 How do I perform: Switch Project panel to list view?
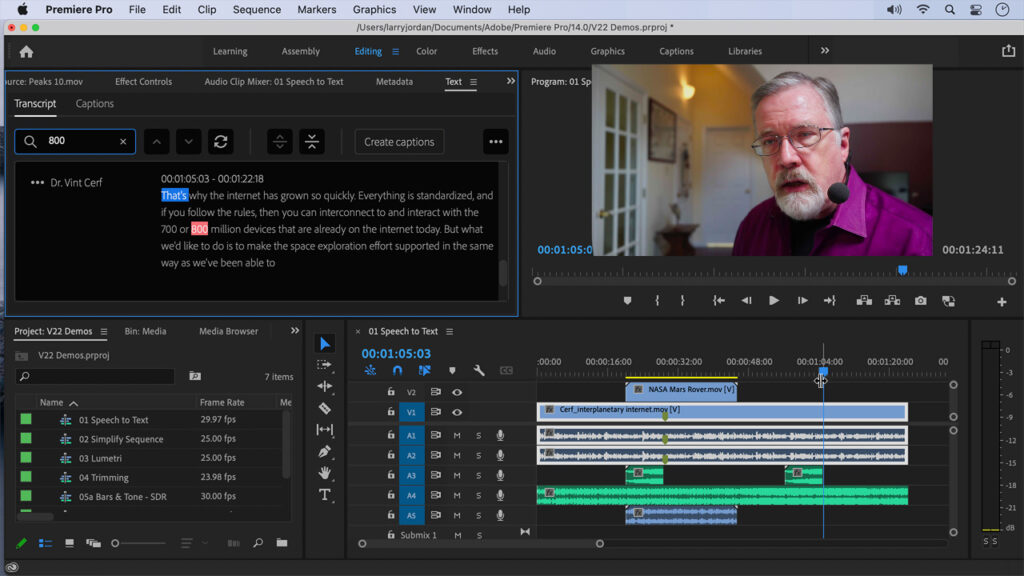point(45,543)
